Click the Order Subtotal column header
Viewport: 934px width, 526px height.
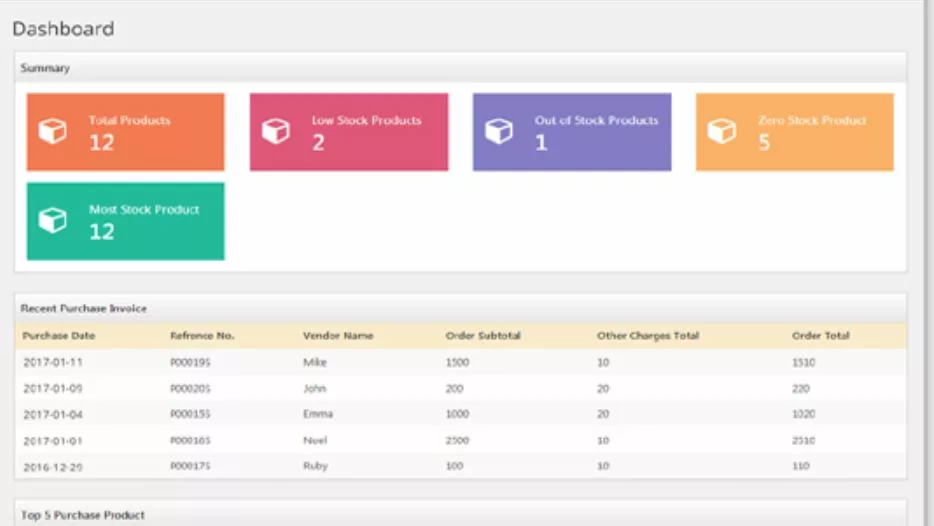[483, 335]
